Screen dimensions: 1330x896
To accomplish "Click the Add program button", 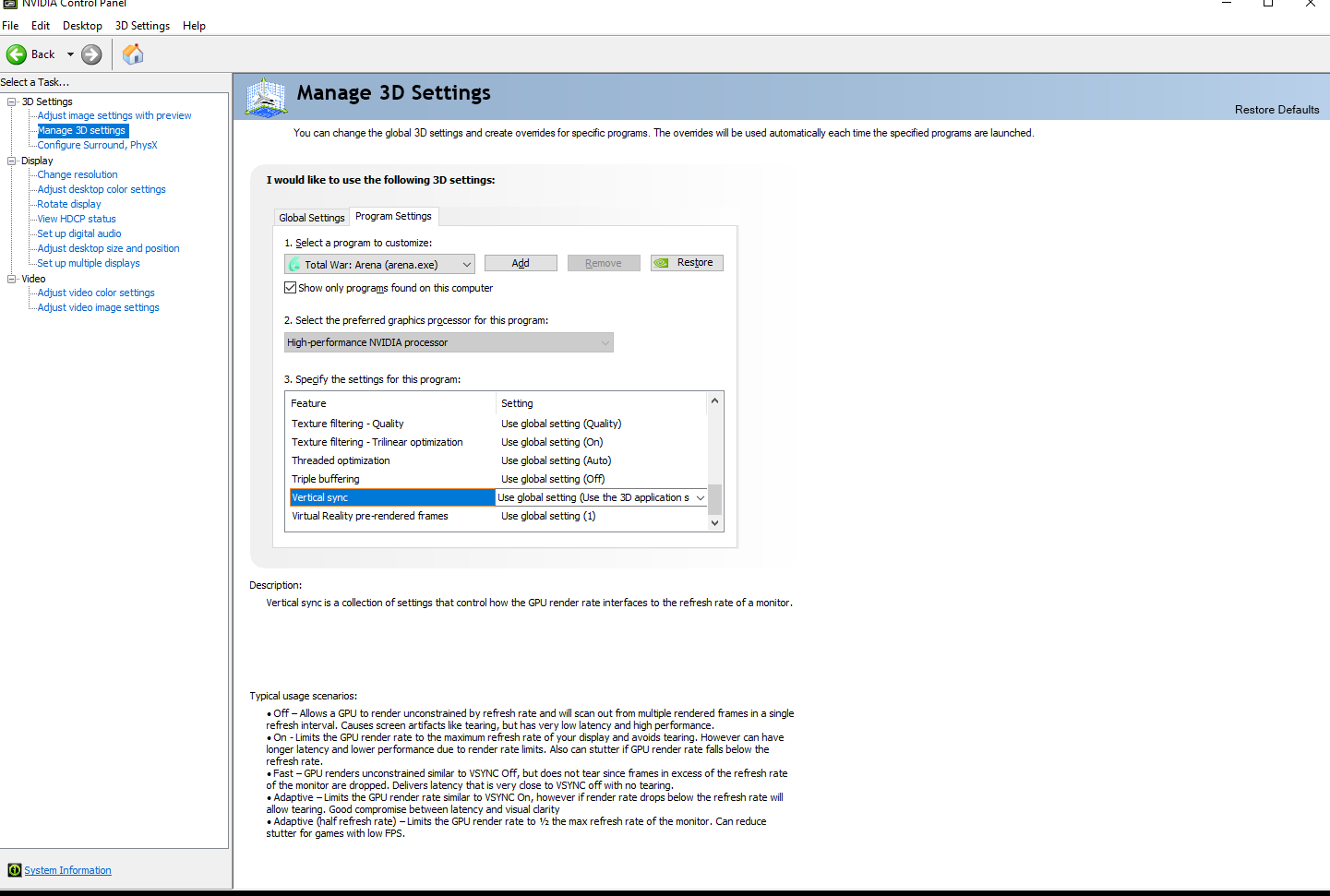I will point(521,263).
